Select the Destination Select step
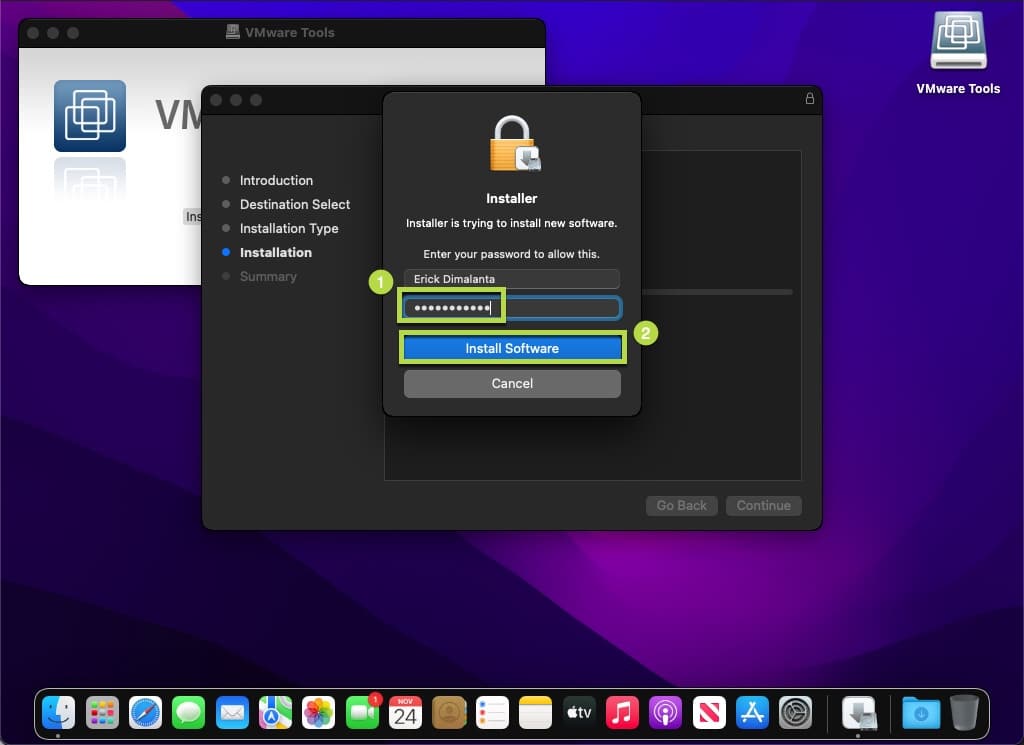 [295, 204]
